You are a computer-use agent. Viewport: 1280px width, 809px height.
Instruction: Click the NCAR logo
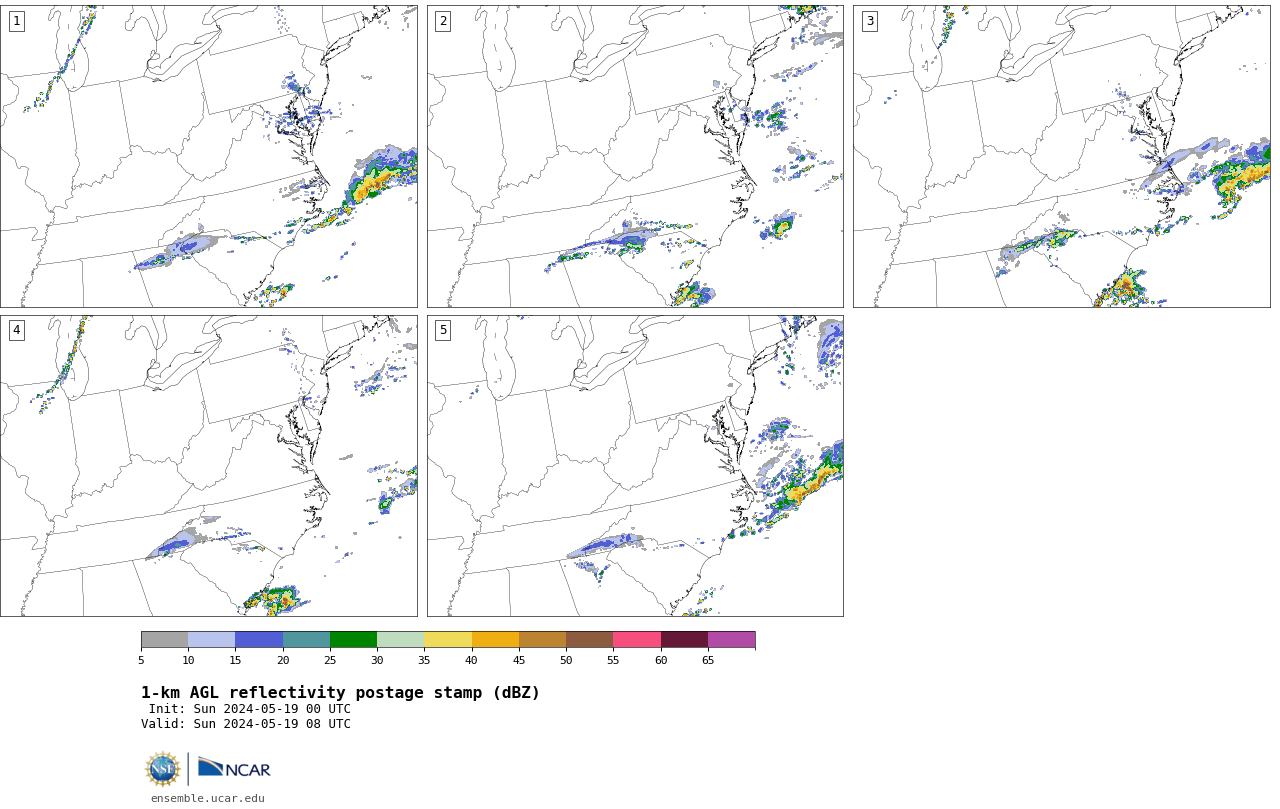(234, 768)
